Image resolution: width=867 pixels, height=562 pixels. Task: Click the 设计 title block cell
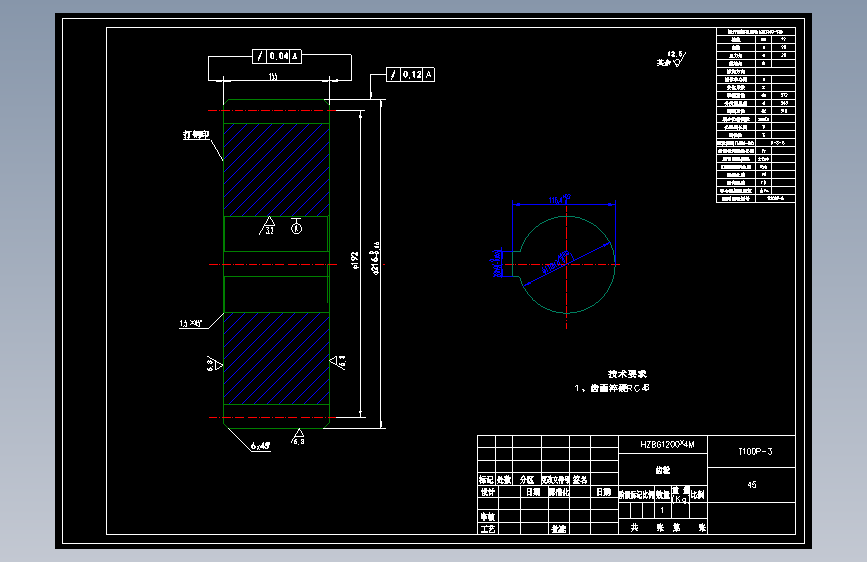pos(488,492)
